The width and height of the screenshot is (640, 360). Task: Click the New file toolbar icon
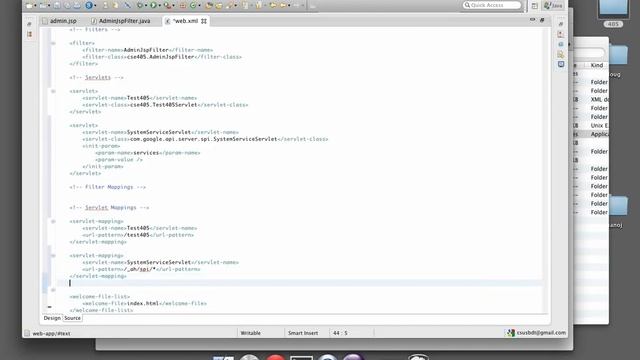point(29,6)
